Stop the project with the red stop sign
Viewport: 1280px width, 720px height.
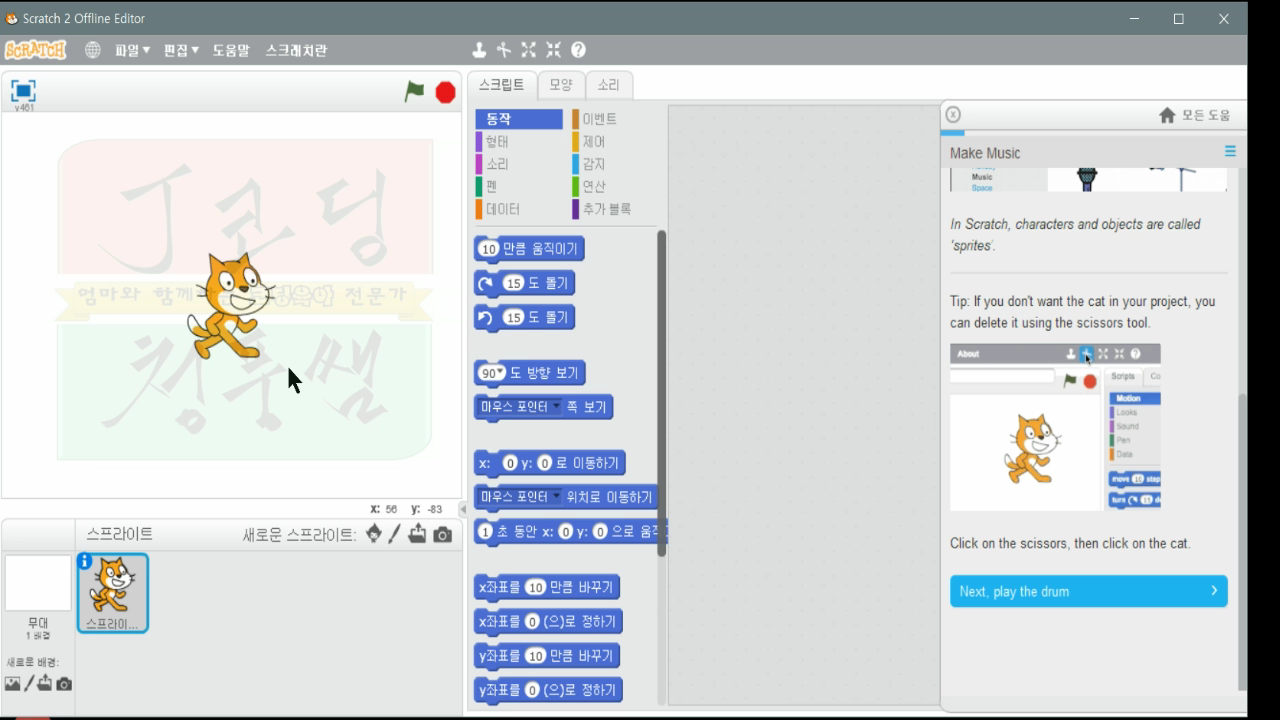[x=446, y=93]
